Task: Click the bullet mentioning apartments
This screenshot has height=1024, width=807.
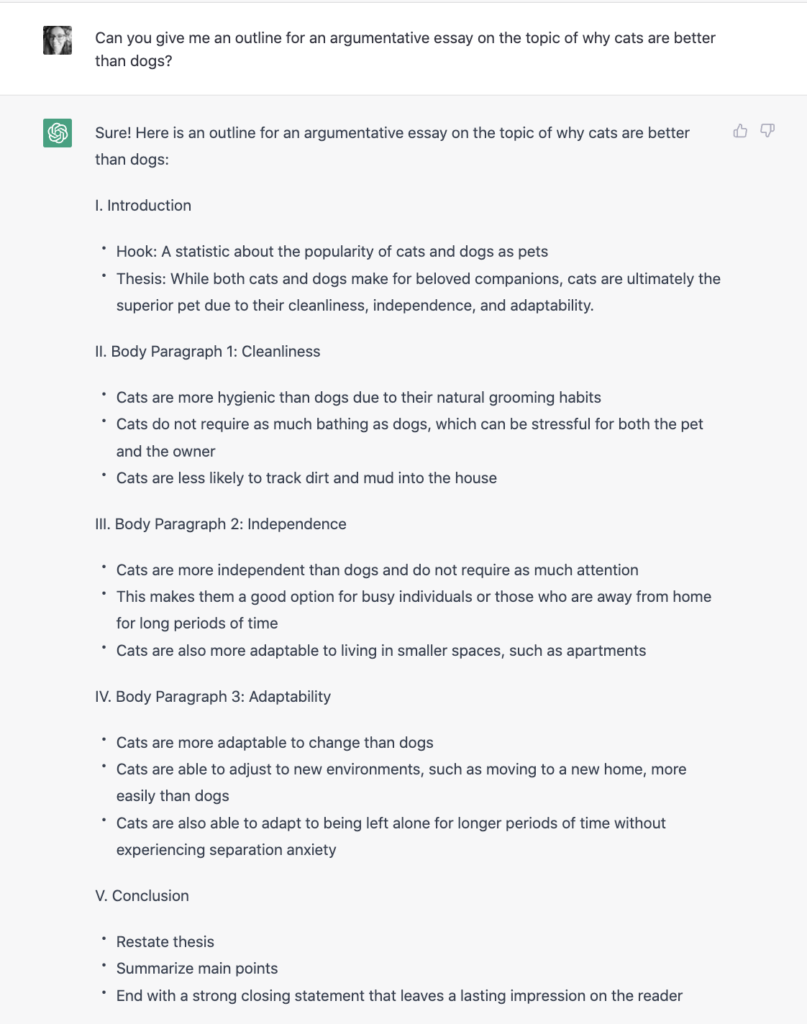Action: point(380,650)
